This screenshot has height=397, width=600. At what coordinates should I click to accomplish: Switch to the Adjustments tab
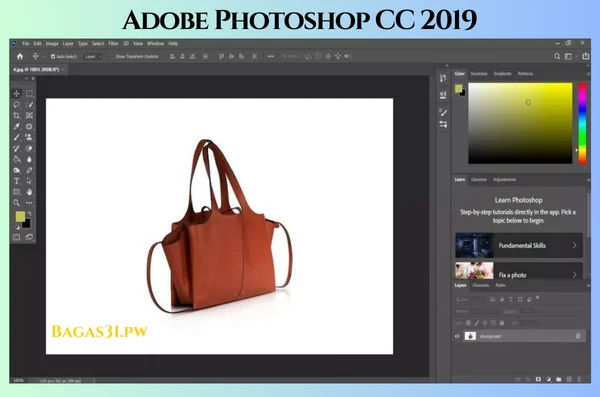(x=504, y=179)
